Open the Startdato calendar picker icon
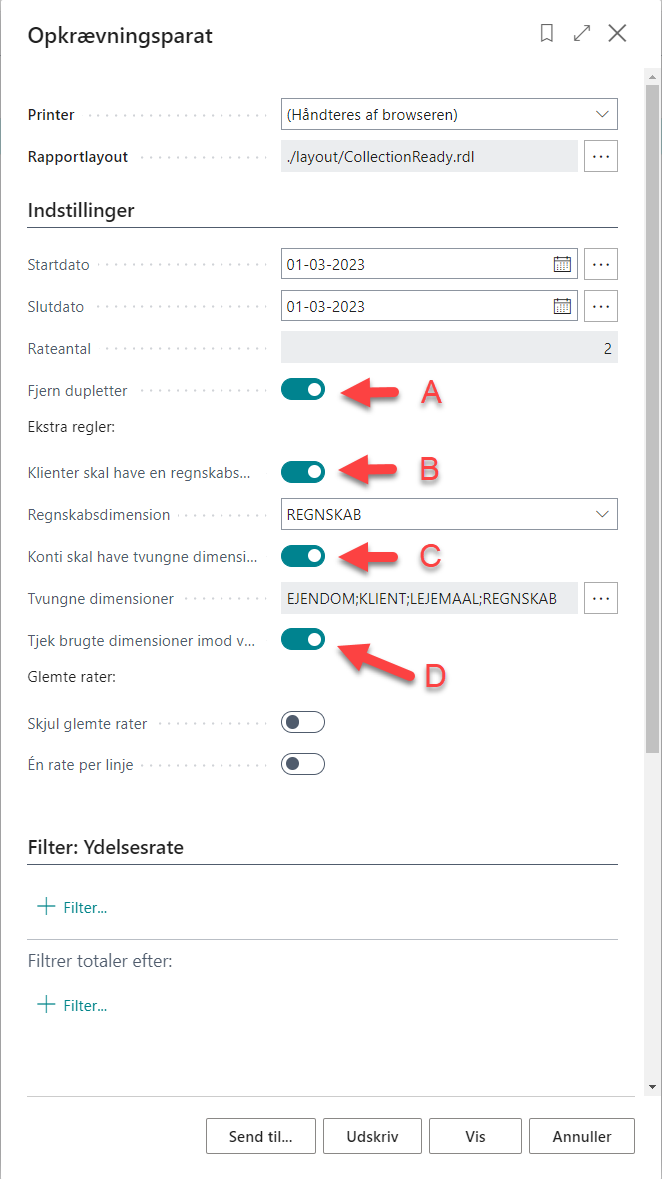 pos(562,264)
